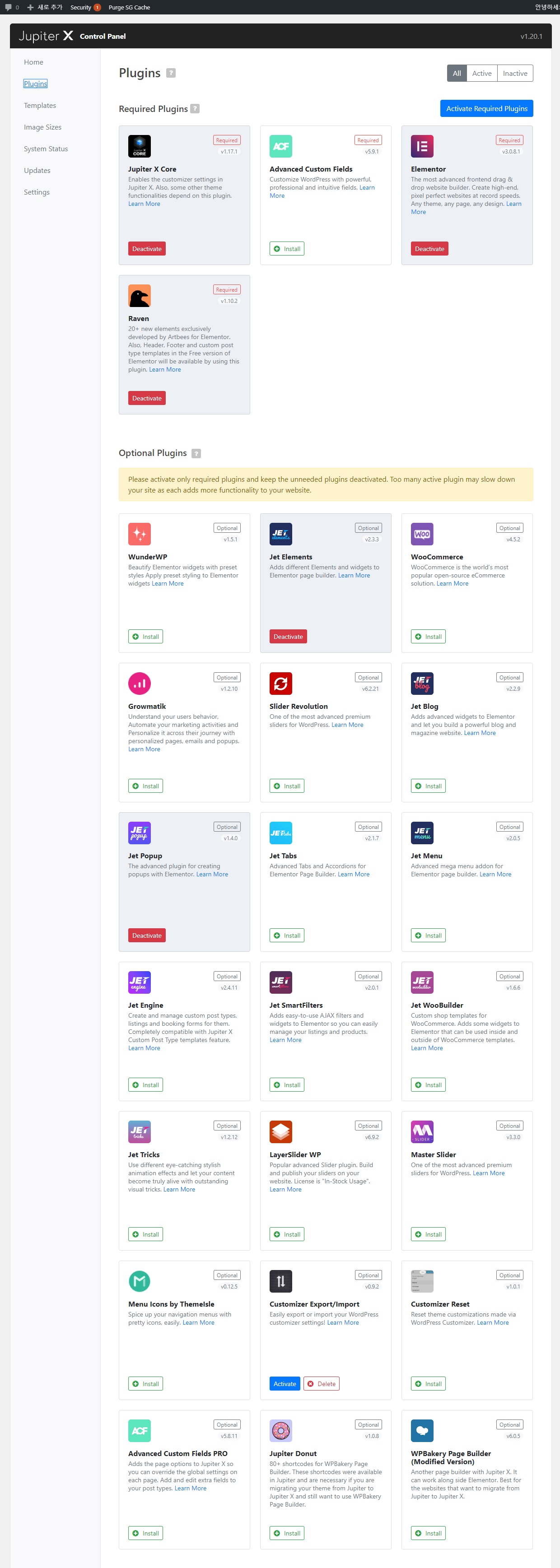Viewport: 560px width, 1568px height.
Task: Open help icon beside Optional Plugins heading
Action: coord(196,453)
